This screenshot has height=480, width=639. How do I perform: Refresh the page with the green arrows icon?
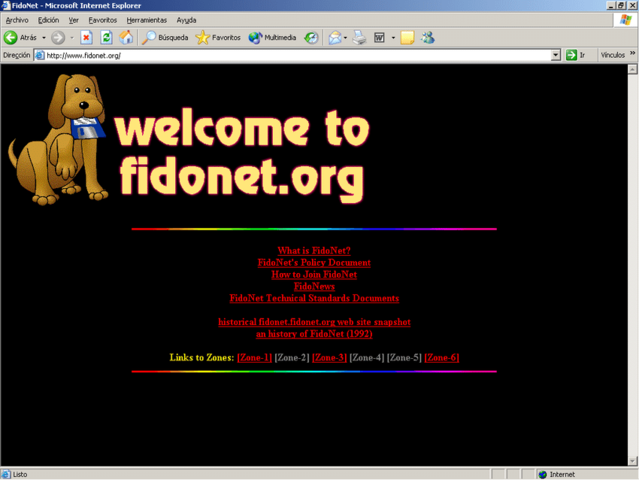click(106, 37)
